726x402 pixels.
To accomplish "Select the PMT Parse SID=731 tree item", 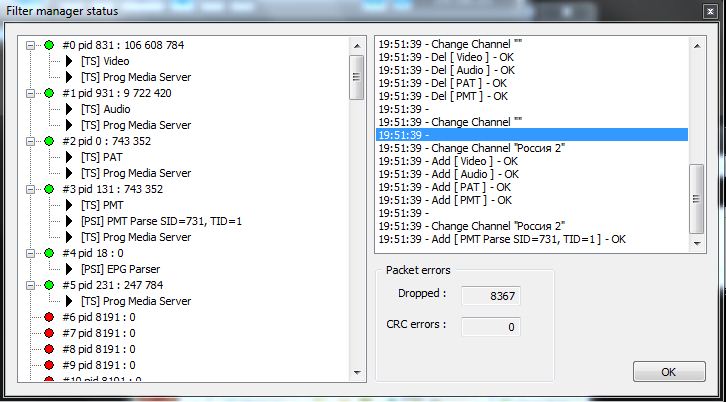I will tap(161, 221).
